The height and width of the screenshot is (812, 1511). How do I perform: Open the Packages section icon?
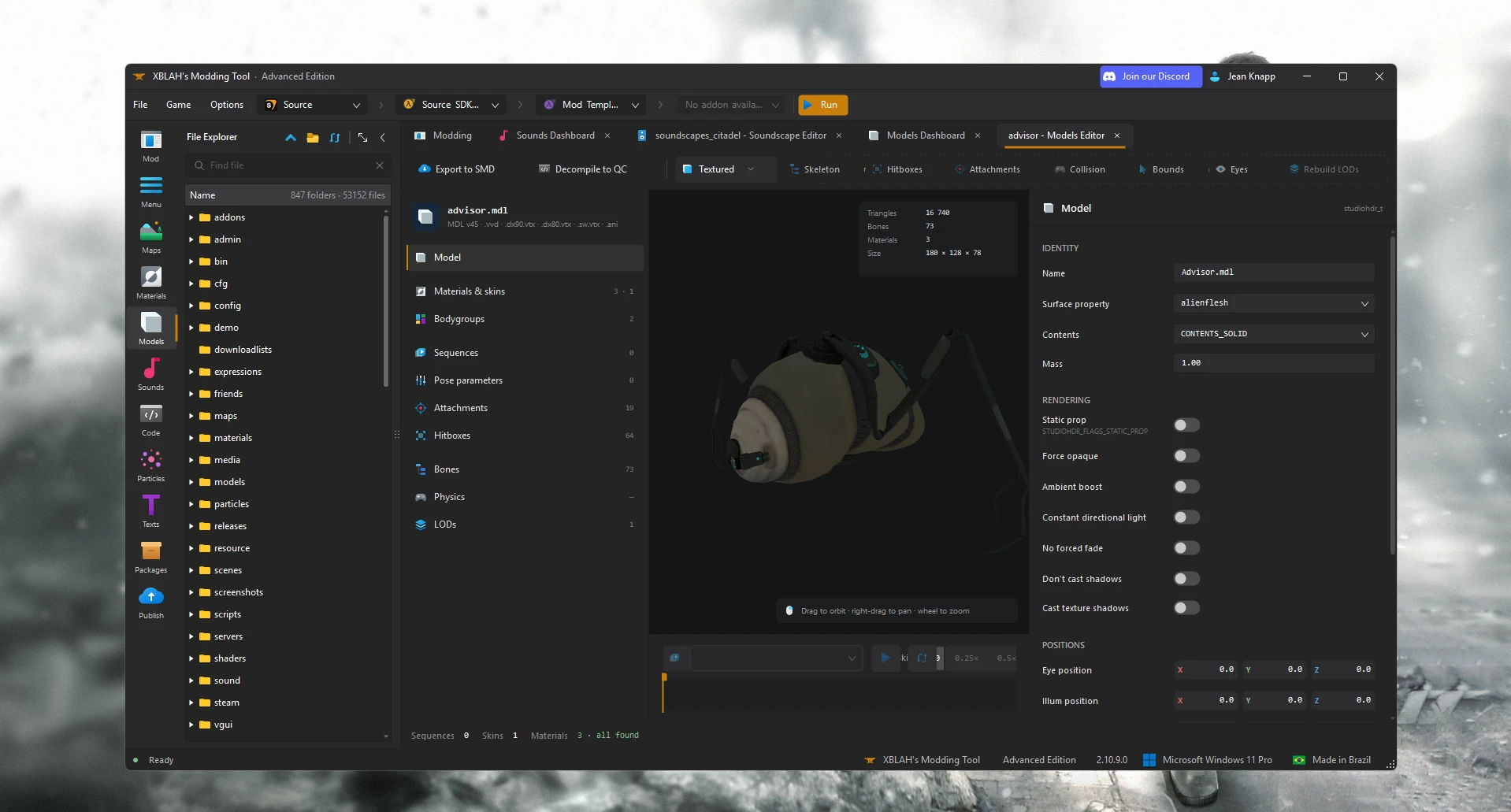coord(150,558)
